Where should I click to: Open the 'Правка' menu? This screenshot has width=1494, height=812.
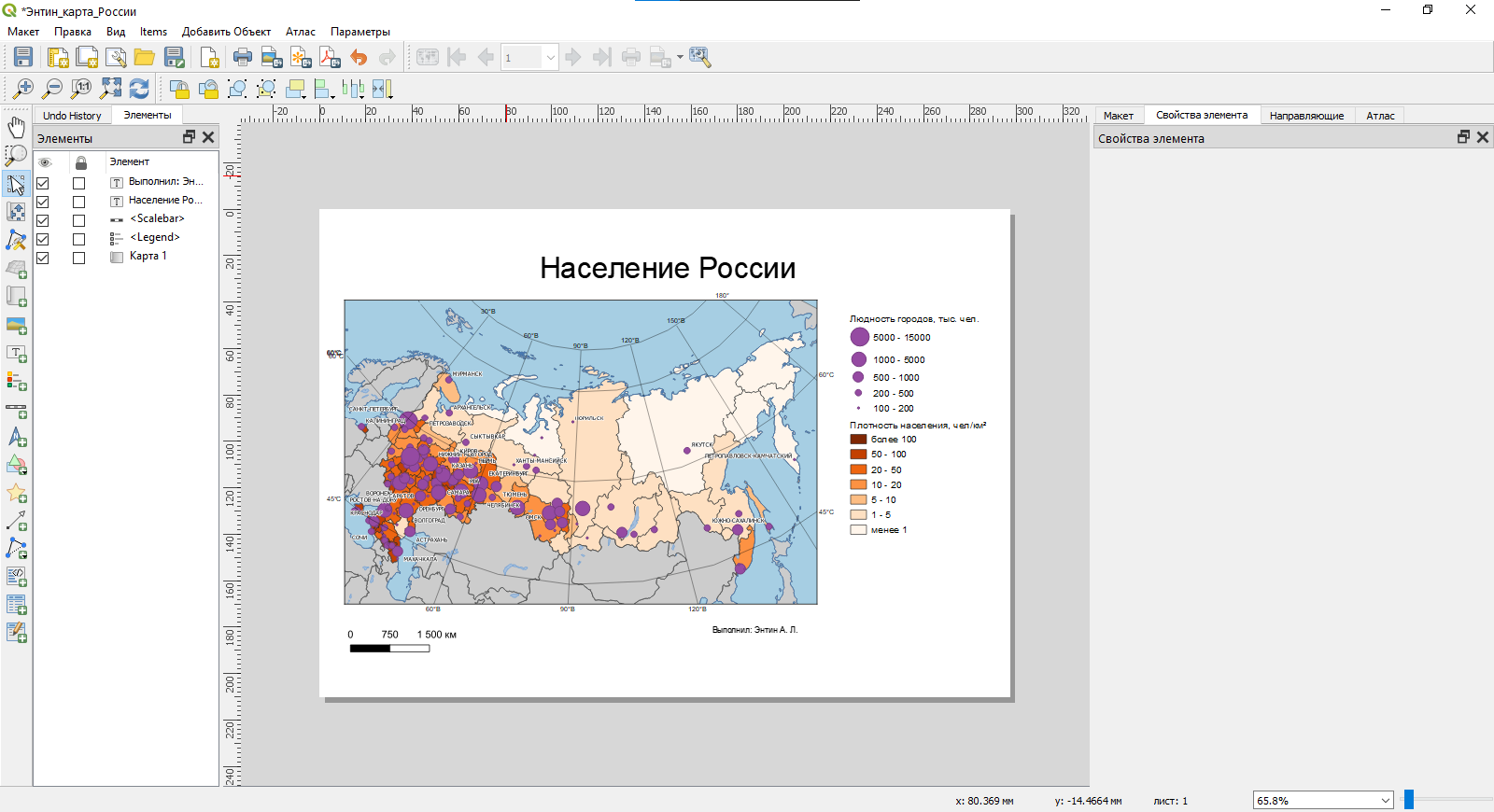(73, 32)
